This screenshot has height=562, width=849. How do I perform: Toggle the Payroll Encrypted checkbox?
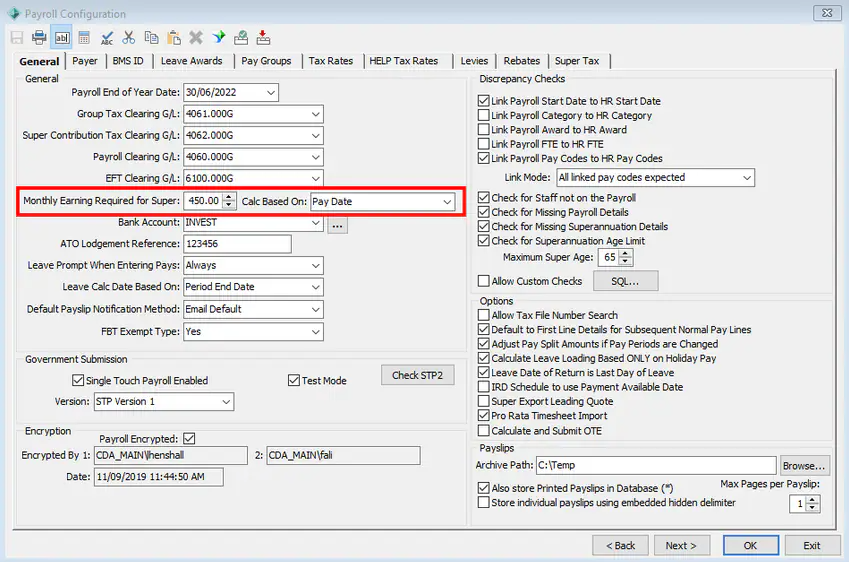coord(189,439)
